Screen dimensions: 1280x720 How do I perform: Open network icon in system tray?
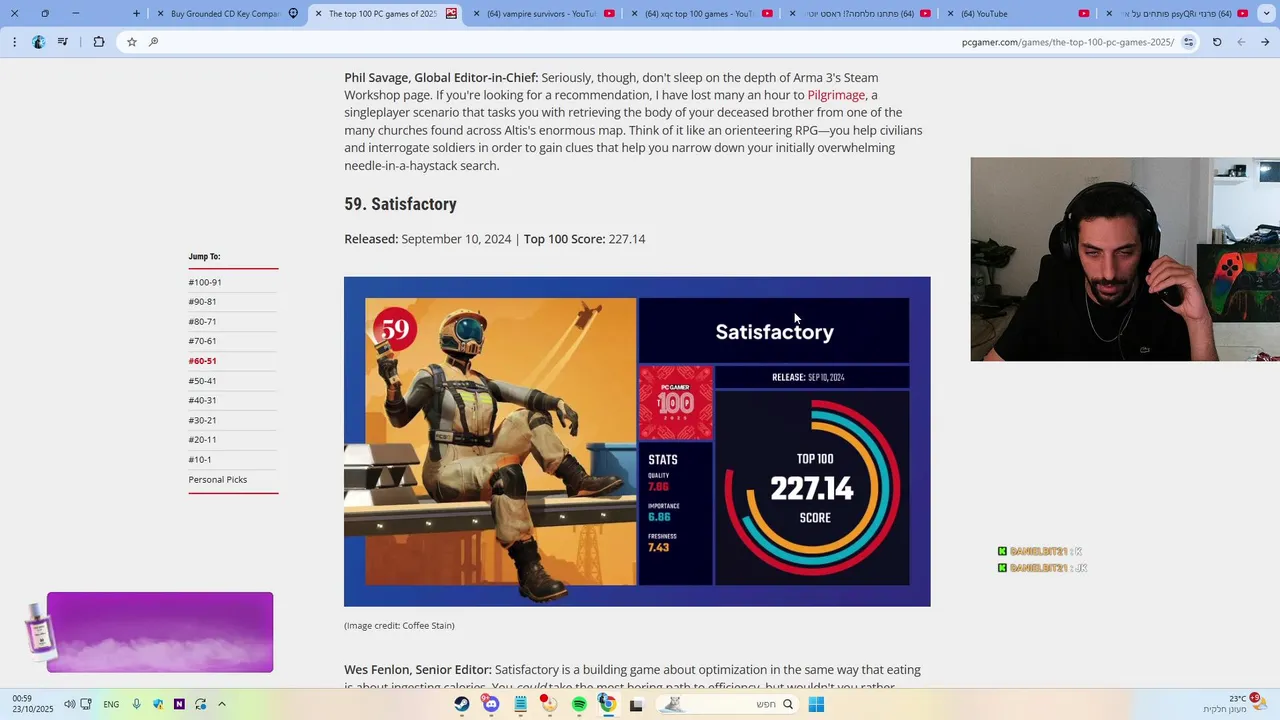86,704
